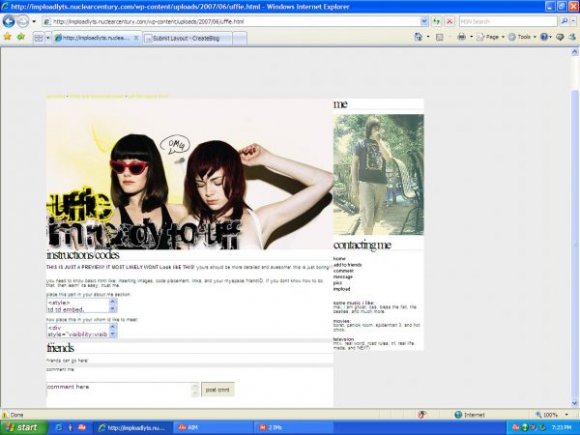The image size is (580, 435).
Task: Click the 'comment' contact link
Action: (x=343, y=271)
